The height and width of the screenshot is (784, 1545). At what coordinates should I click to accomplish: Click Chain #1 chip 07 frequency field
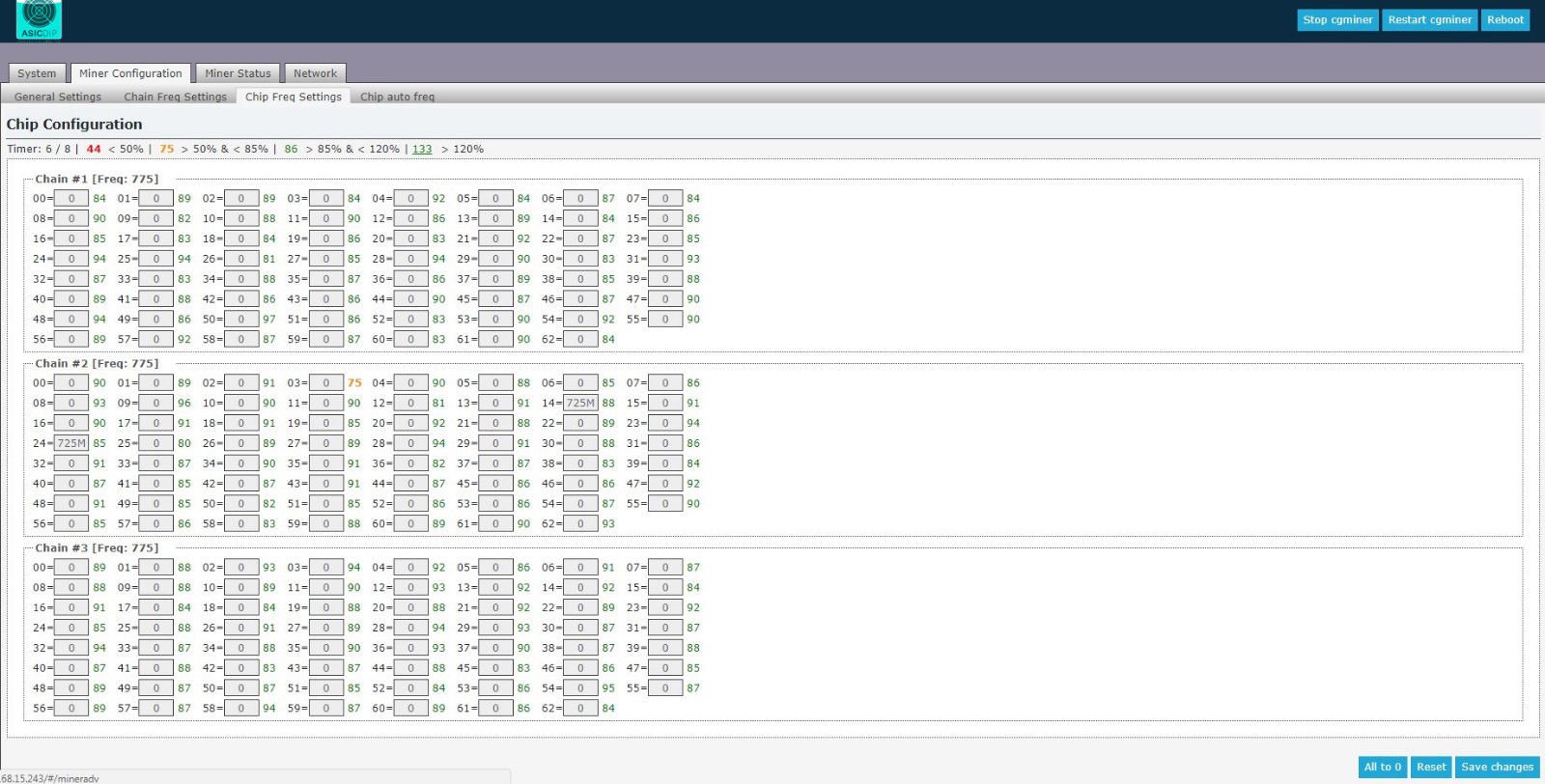(665, 198)
